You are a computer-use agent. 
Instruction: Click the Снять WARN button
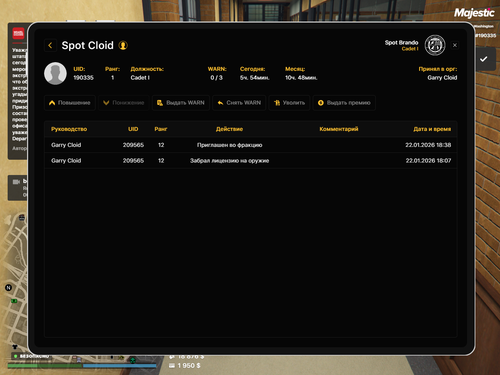pos(239,103)
